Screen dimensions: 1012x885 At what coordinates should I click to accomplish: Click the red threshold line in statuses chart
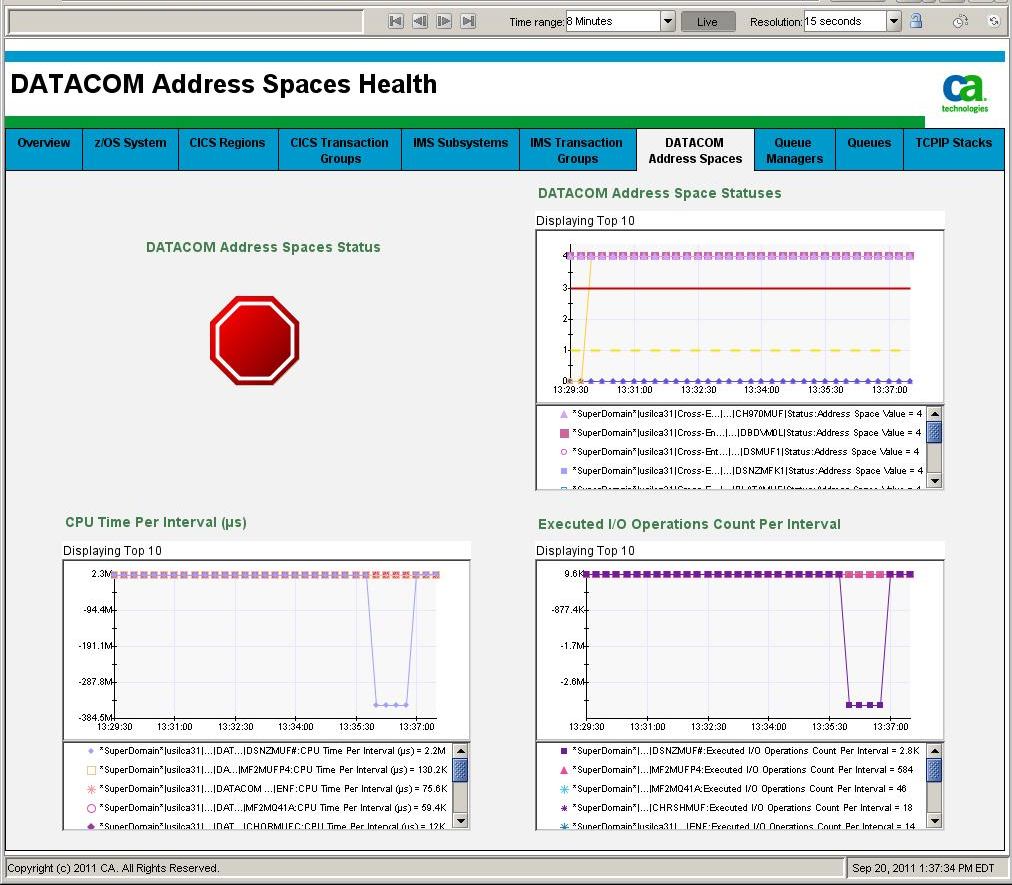click(x=741, y=288)
